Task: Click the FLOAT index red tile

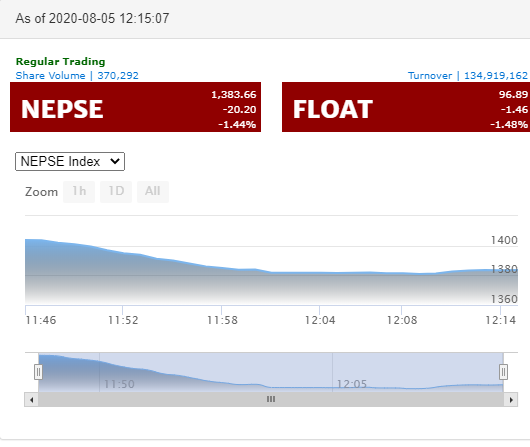Action: click(406, 107)
